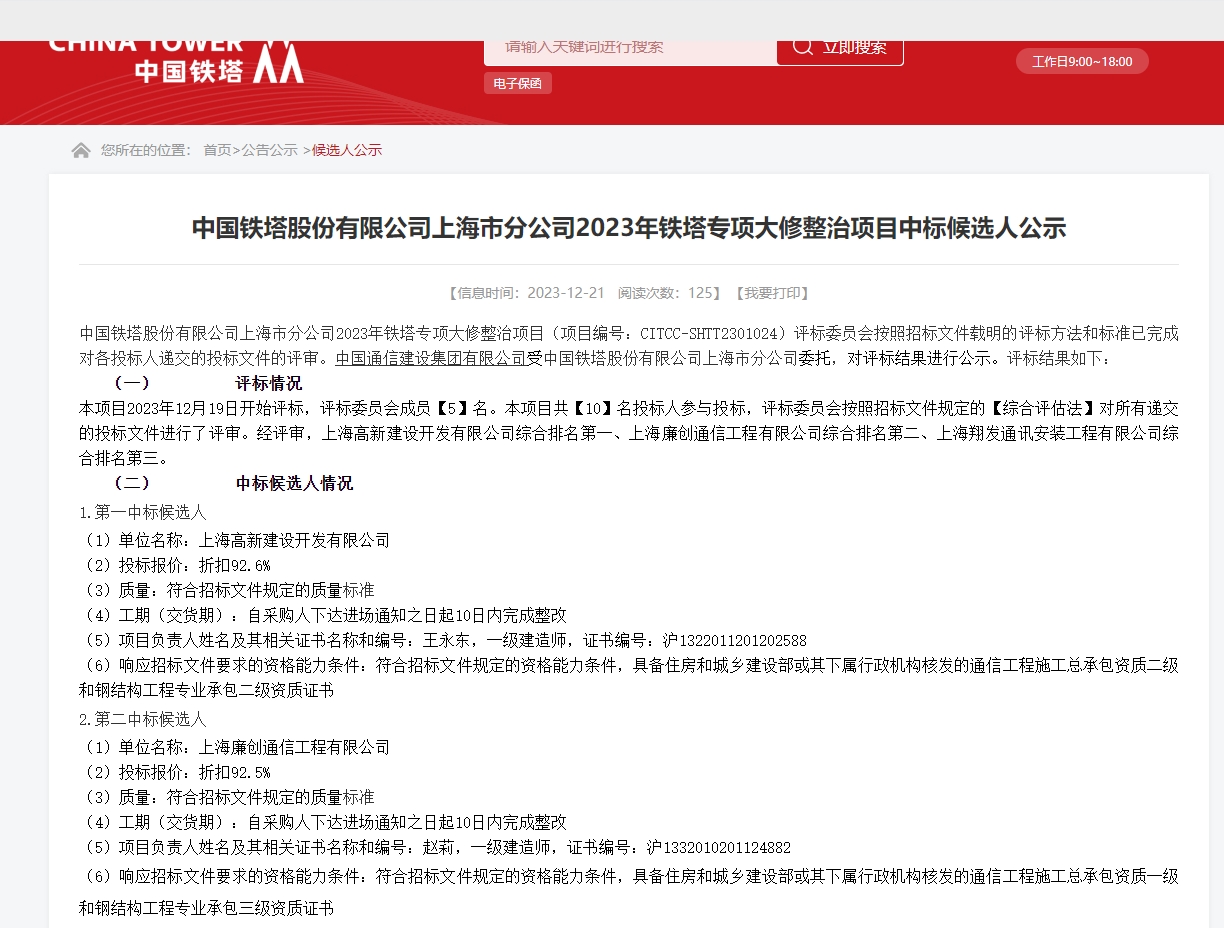This screenshot has width=1224, height=928.
Task: Open 候选人公示 in the breadcrumb
Action: click(x=347, y=150)
